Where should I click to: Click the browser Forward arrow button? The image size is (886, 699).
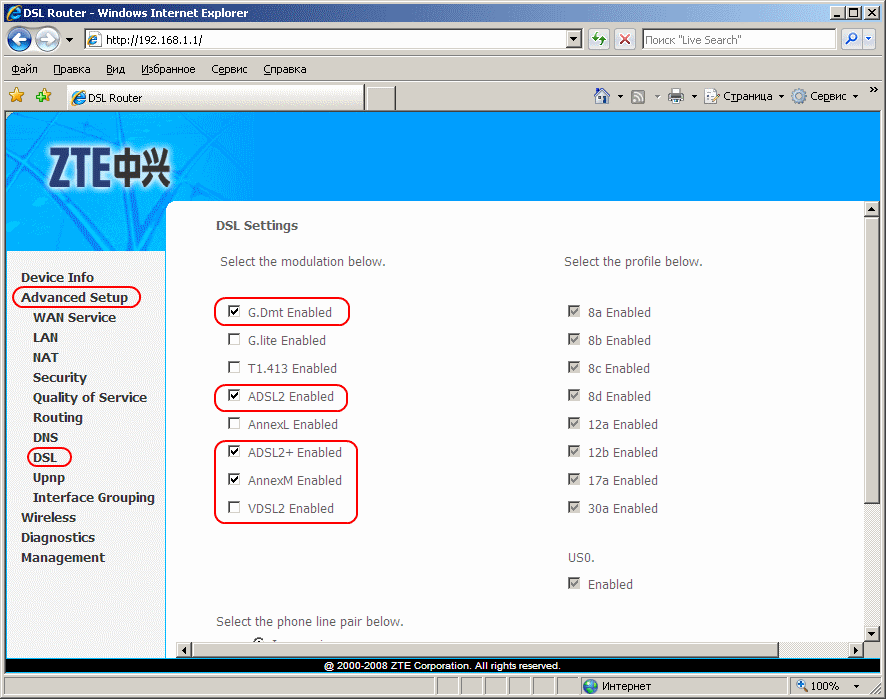[47, 40]
